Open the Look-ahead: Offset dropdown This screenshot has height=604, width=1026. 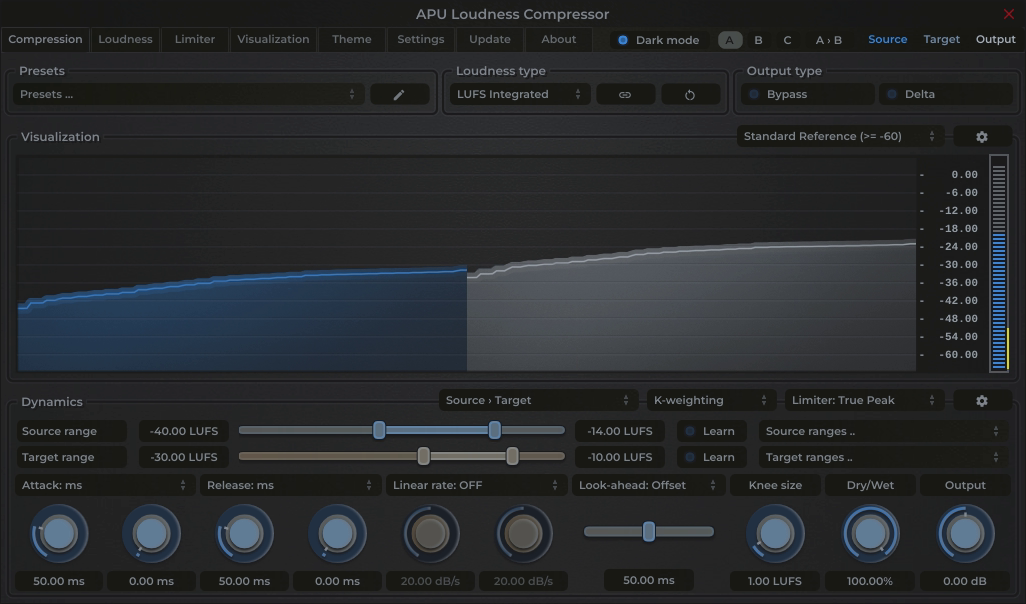tap(648, 486)
